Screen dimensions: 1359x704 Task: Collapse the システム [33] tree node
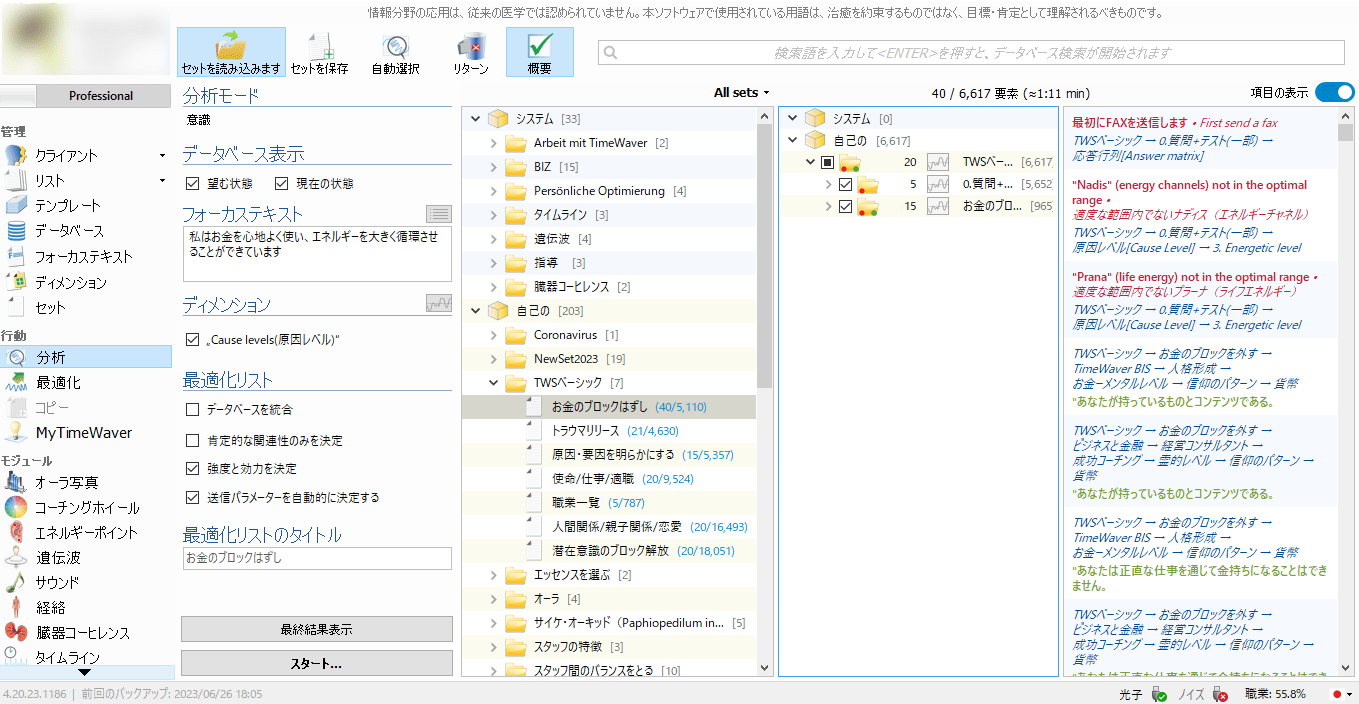tap(476, 119)
